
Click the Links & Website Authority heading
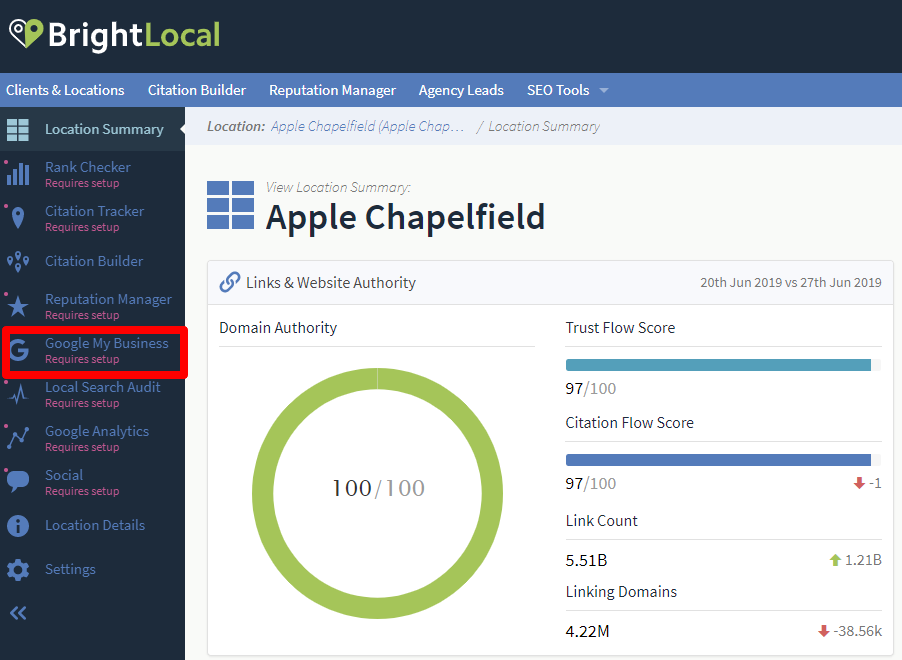[331, 283]
